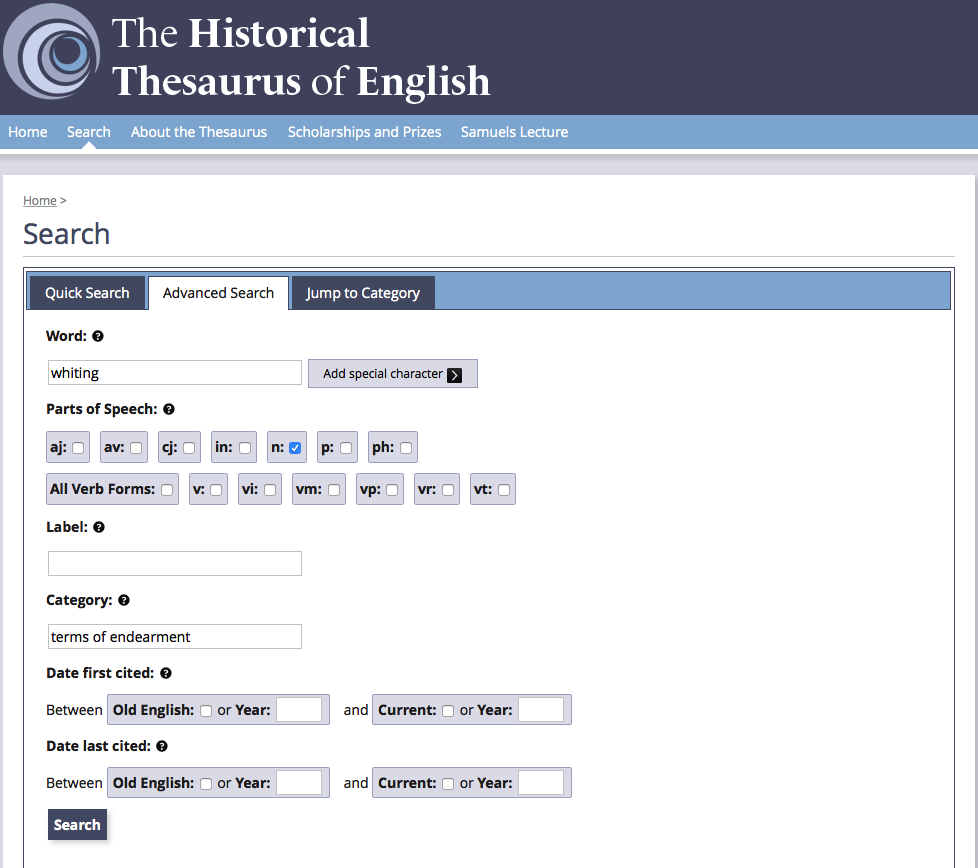Click the question mark beside Label
The image size is (978, 868).
[99, 527]
